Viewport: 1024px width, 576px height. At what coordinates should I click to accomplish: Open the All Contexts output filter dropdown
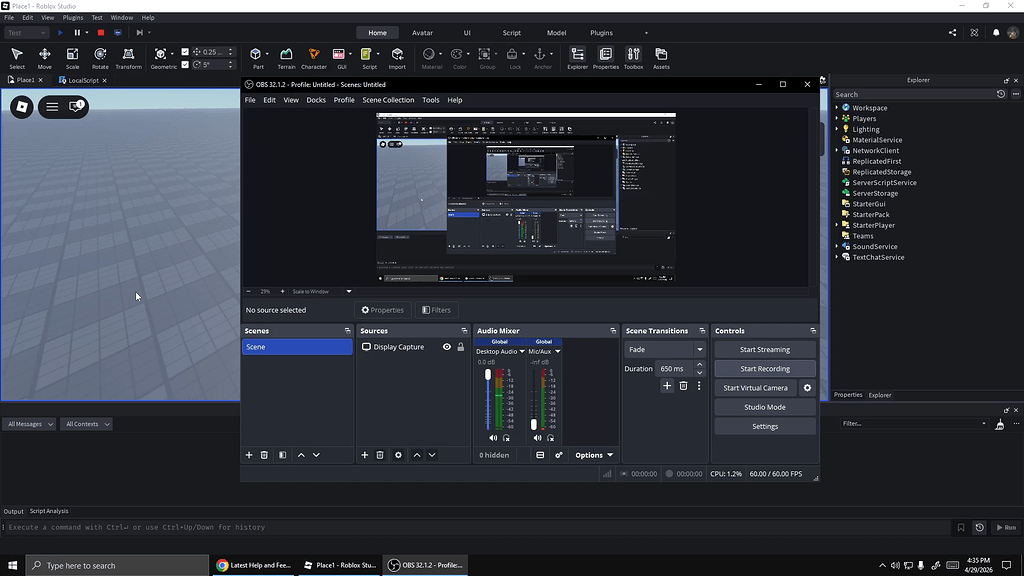tap(88, 424)
